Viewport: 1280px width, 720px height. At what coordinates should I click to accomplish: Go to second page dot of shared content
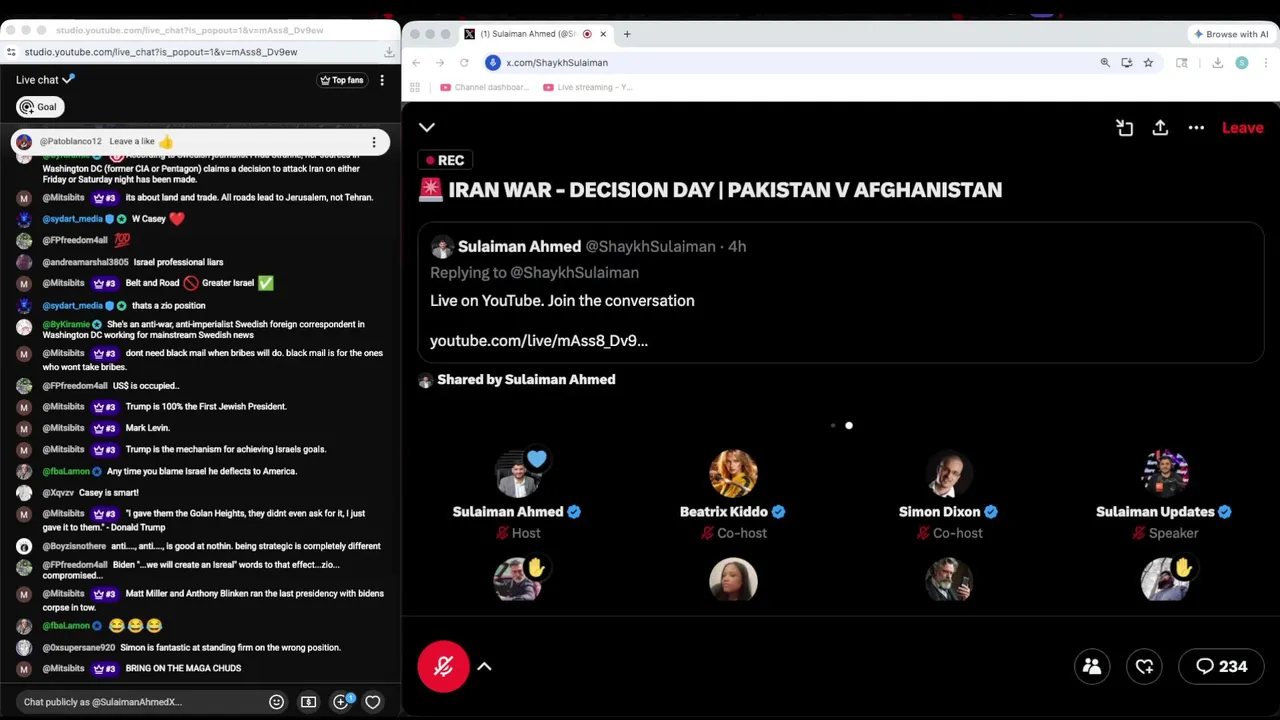click(x=849, y=426)
